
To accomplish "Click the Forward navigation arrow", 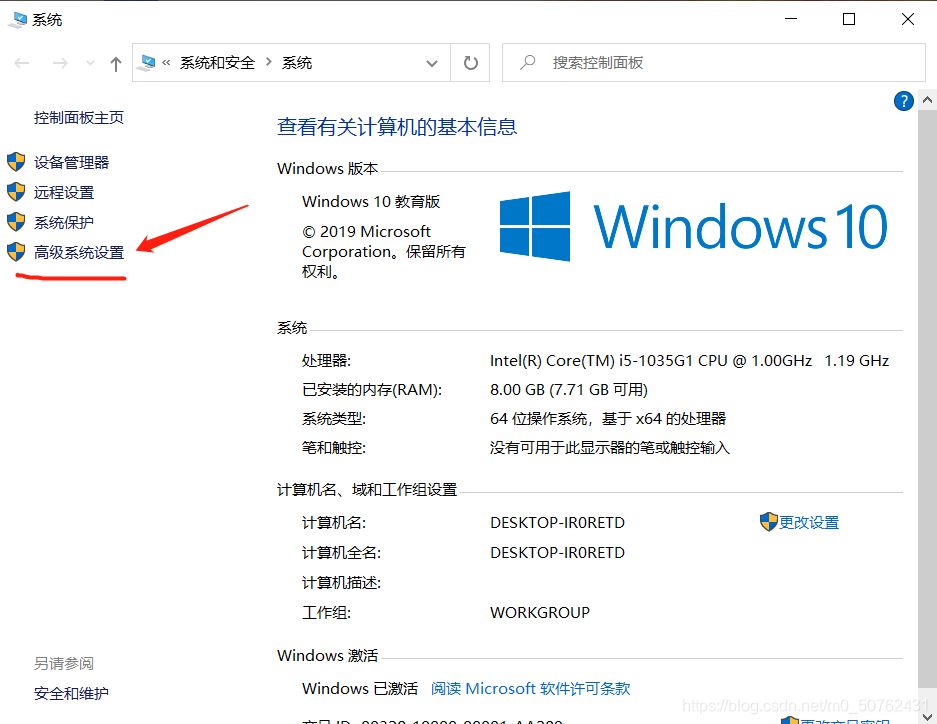I will [60, 63].
